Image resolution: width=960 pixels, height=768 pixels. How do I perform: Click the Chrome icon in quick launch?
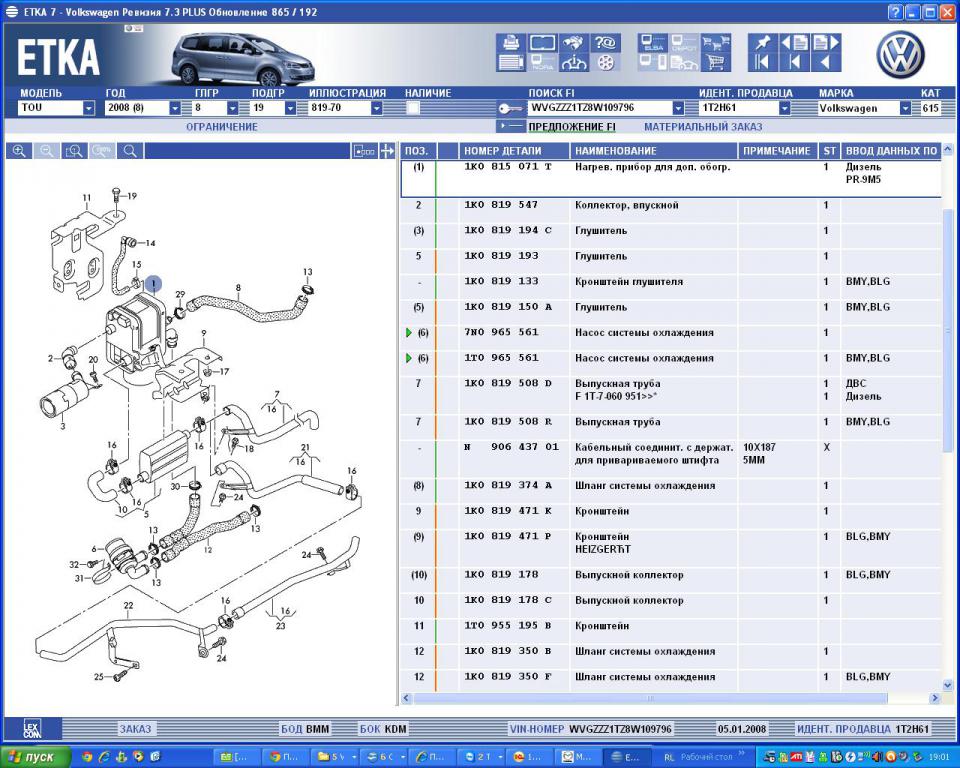[88, 757]
